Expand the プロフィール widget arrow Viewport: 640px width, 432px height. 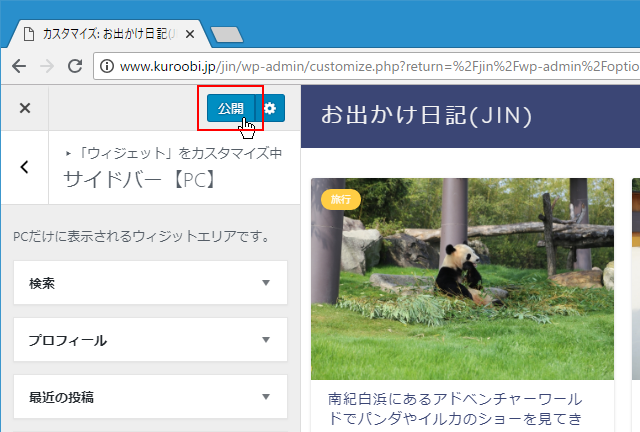pyautogui.click(x=265, y=340)
